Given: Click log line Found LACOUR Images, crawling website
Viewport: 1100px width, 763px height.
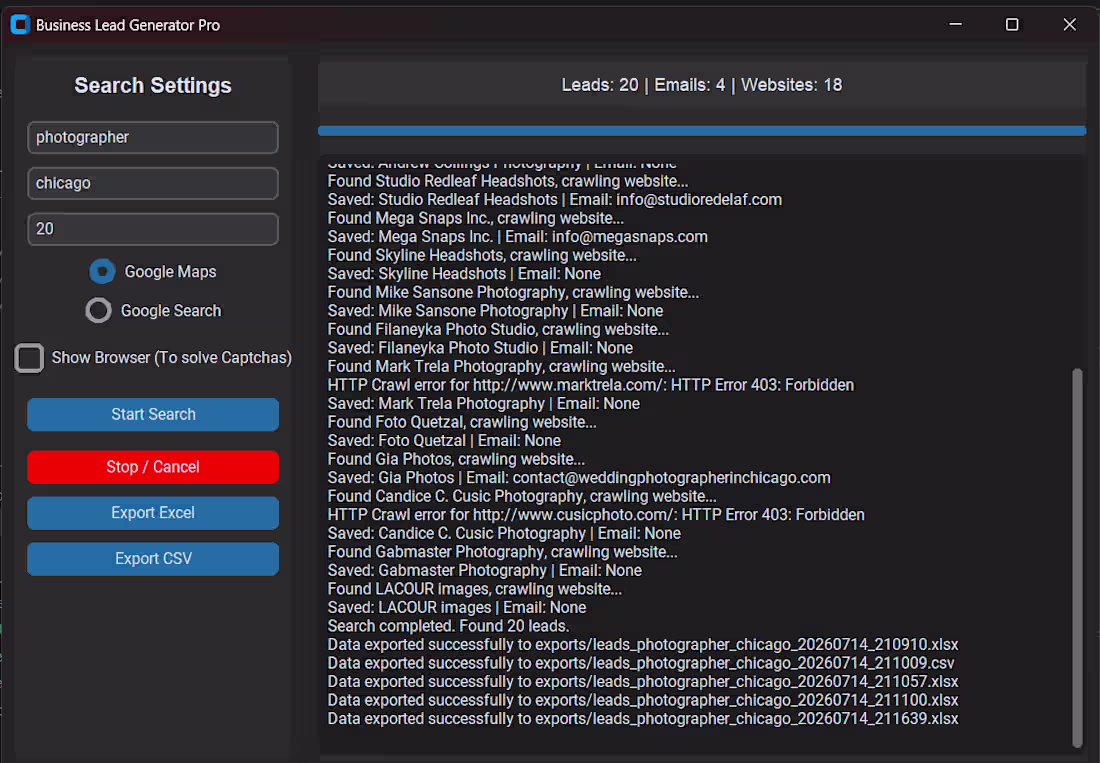Looking at the screenshot, I should point(474,589).
